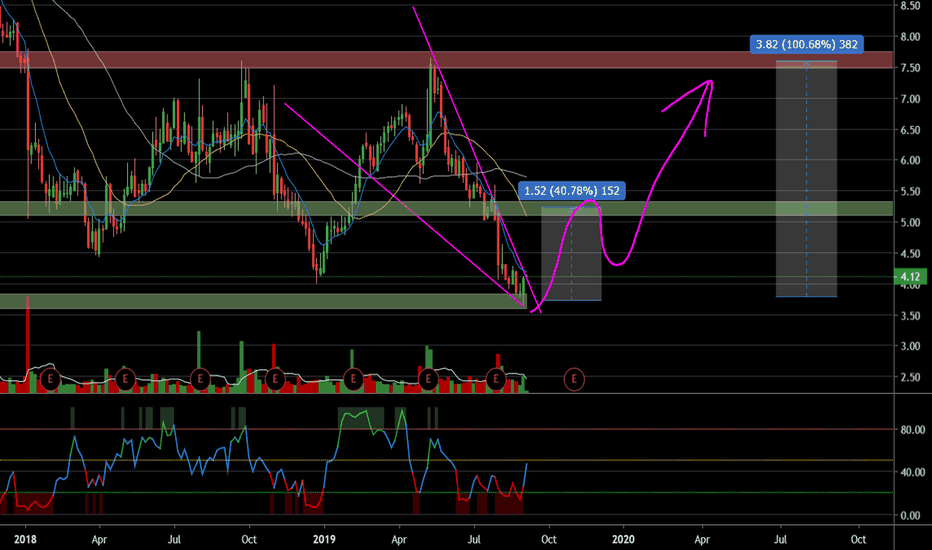Click the 2019 time axis label
This screenshot has height=550, width=932.
pyautogui.click(x=324, y=539)
